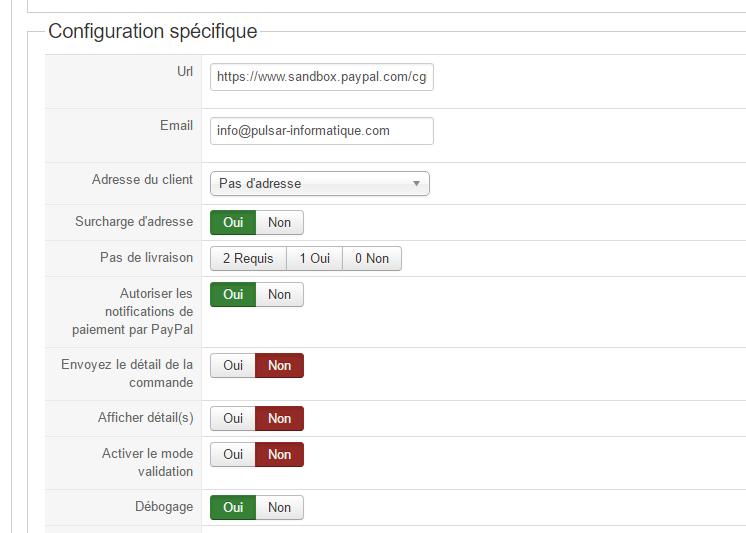Select 2 Requis for Pas de livraison
Screen dimensions: 746x533
248,258
